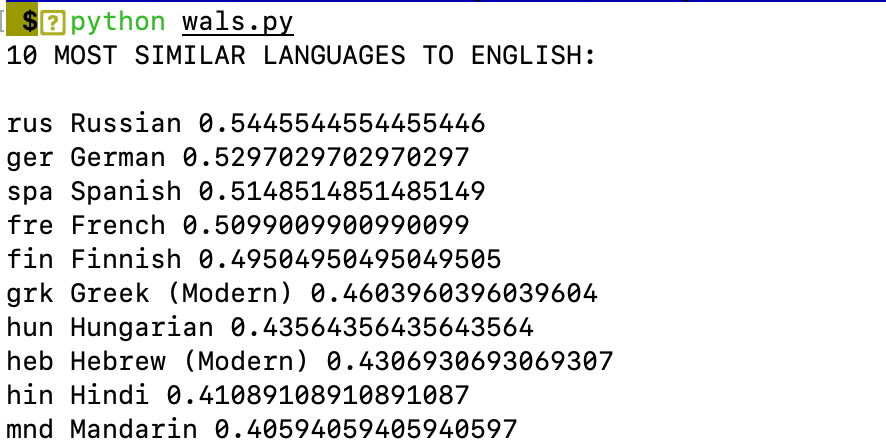The image size is (886, 444).
Task: Click Greek's score 0.4603960396039604
Action: [453, 293]
